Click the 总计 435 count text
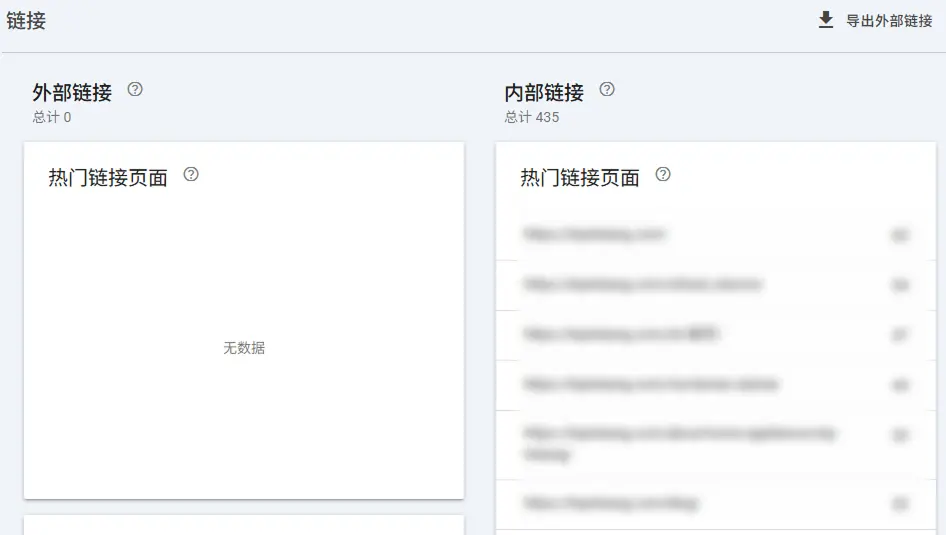Viewport: 946px width, 535px height. point(532,117)
